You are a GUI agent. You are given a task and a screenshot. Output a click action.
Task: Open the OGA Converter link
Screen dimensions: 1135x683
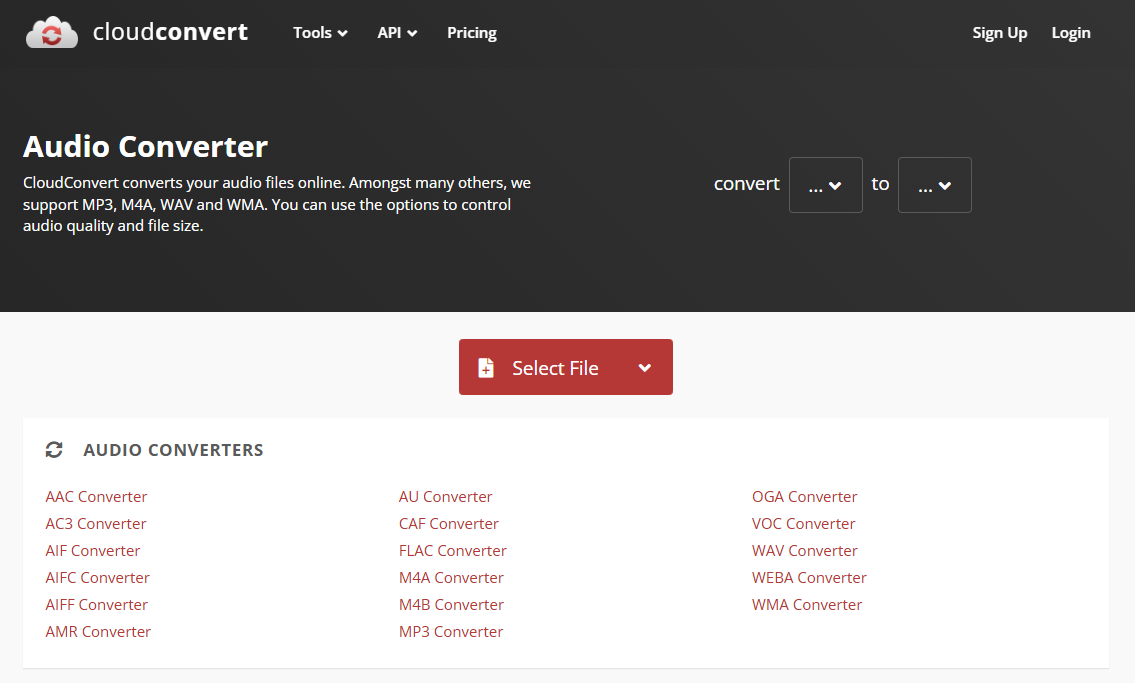tap(804, 497)
